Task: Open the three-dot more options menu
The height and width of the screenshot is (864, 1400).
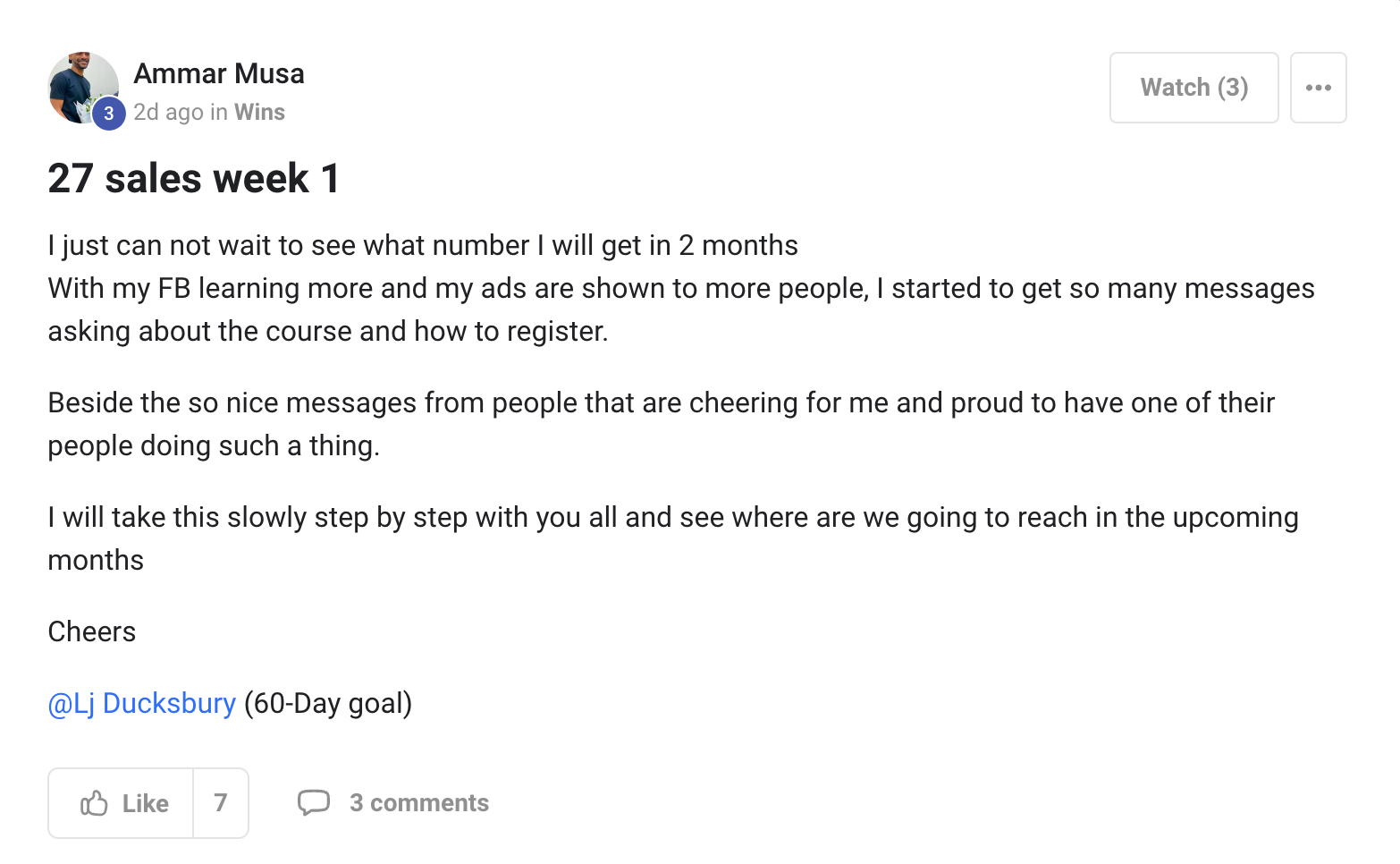Action: (1318, 88)
